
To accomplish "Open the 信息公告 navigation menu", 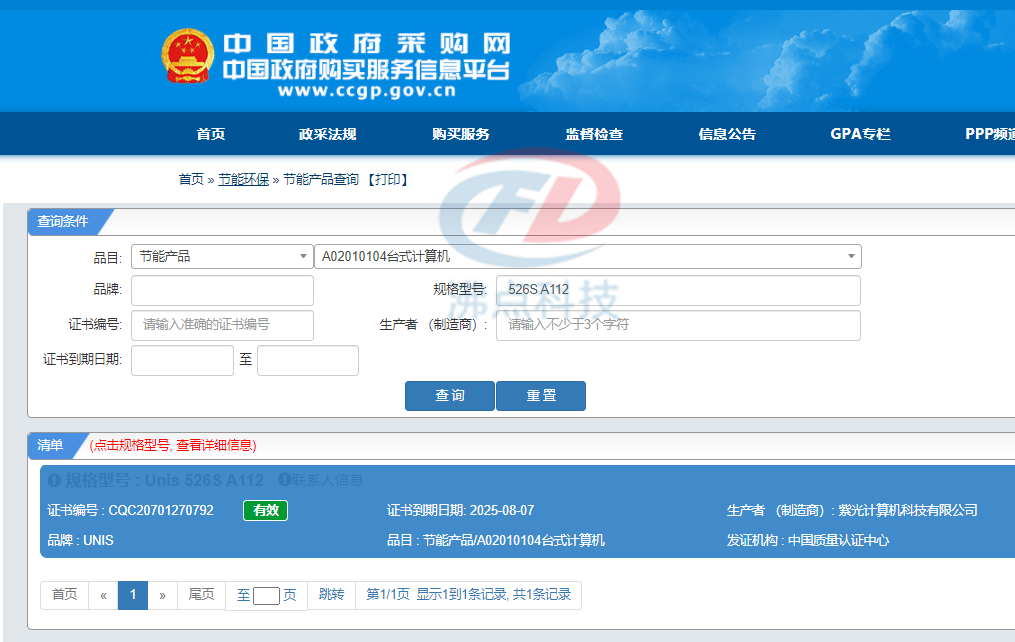I will pyautogui.click(x=727, y=134).
